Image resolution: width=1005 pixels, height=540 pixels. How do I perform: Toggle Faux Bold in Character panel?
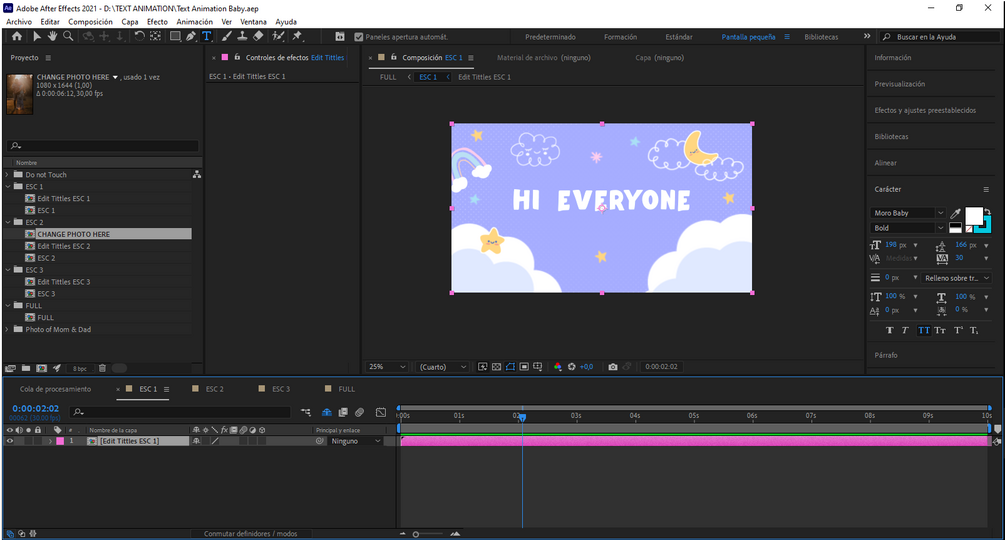coord(890,331)
